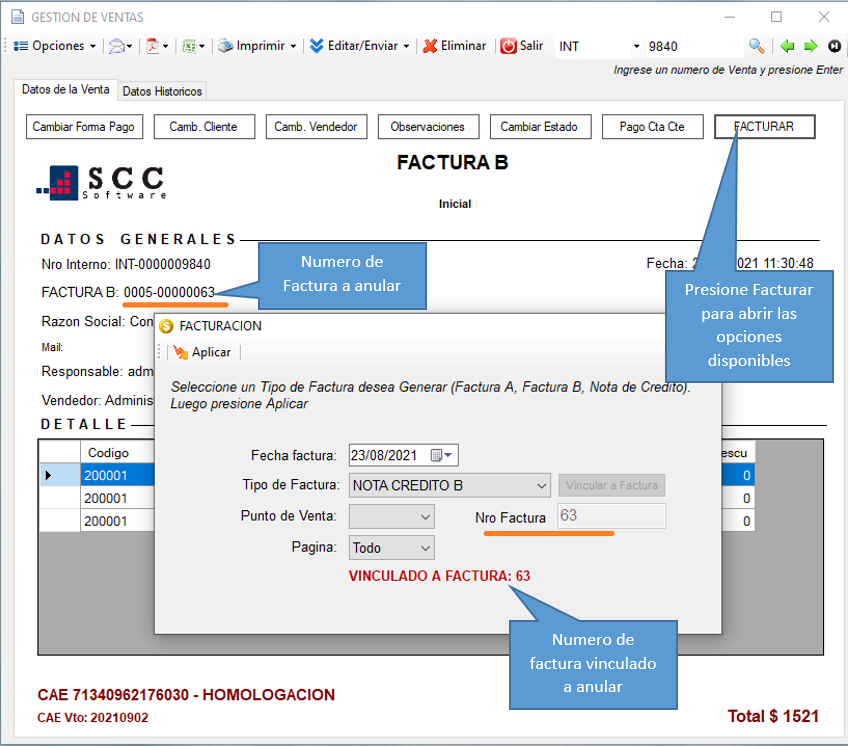Screen dimensions: 850x746
Task: Click the Excel export icon
Action: coord(190,46)
